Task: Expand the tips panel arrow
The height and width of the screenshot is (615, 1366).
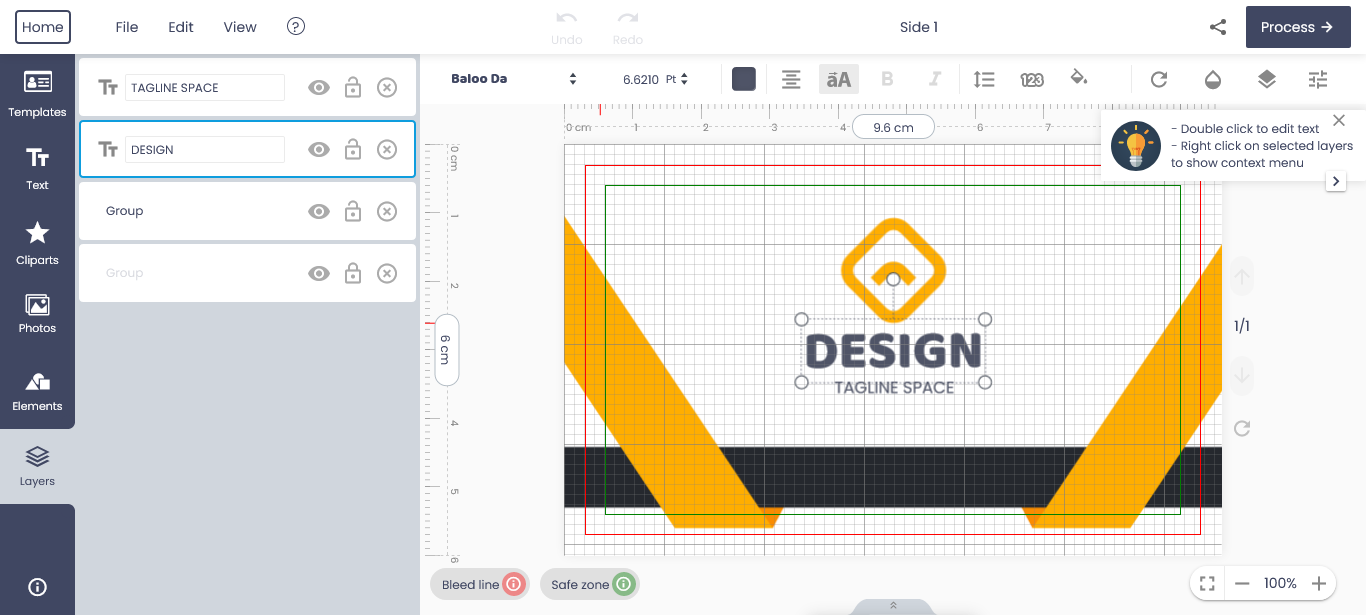Action: click(1336, 182)
